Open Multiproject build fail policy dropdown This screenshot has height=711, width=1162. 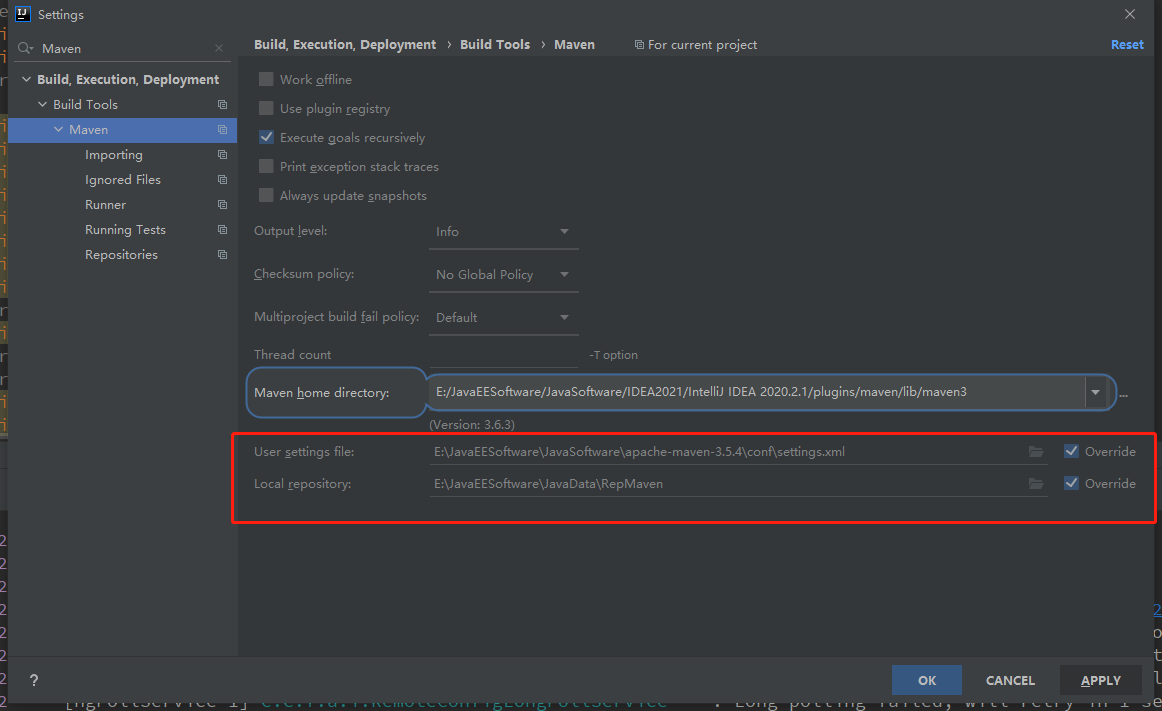(503, 318)
